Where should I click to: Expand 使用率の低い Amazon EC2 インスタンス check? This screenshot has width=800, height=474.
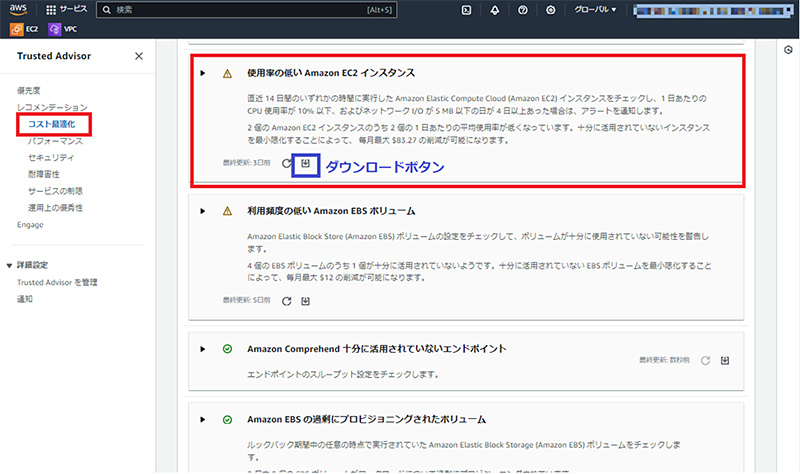click(x=203, y=73)
